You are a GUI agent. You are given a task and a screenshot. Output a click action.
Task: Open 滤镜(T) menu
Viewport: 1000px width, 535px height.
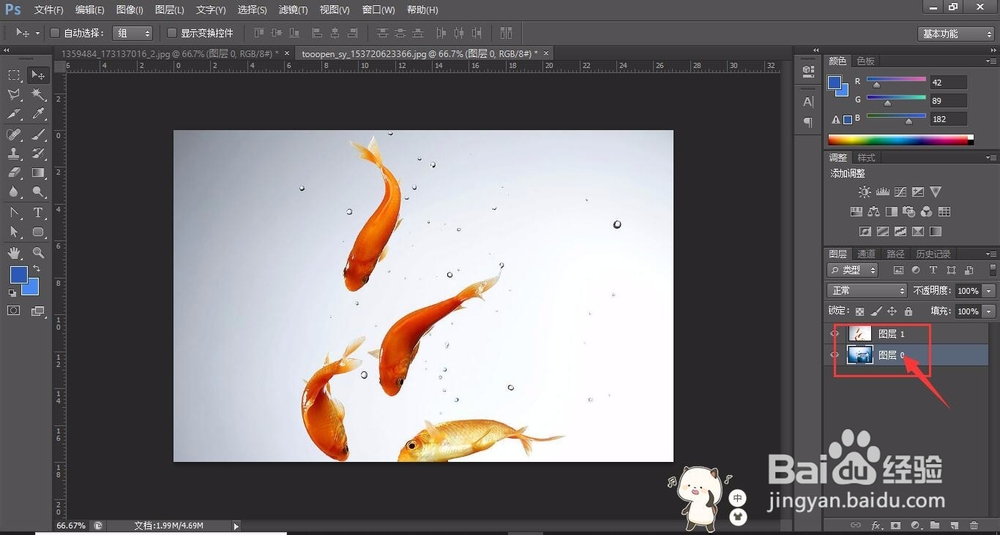[x=293, y=10]
